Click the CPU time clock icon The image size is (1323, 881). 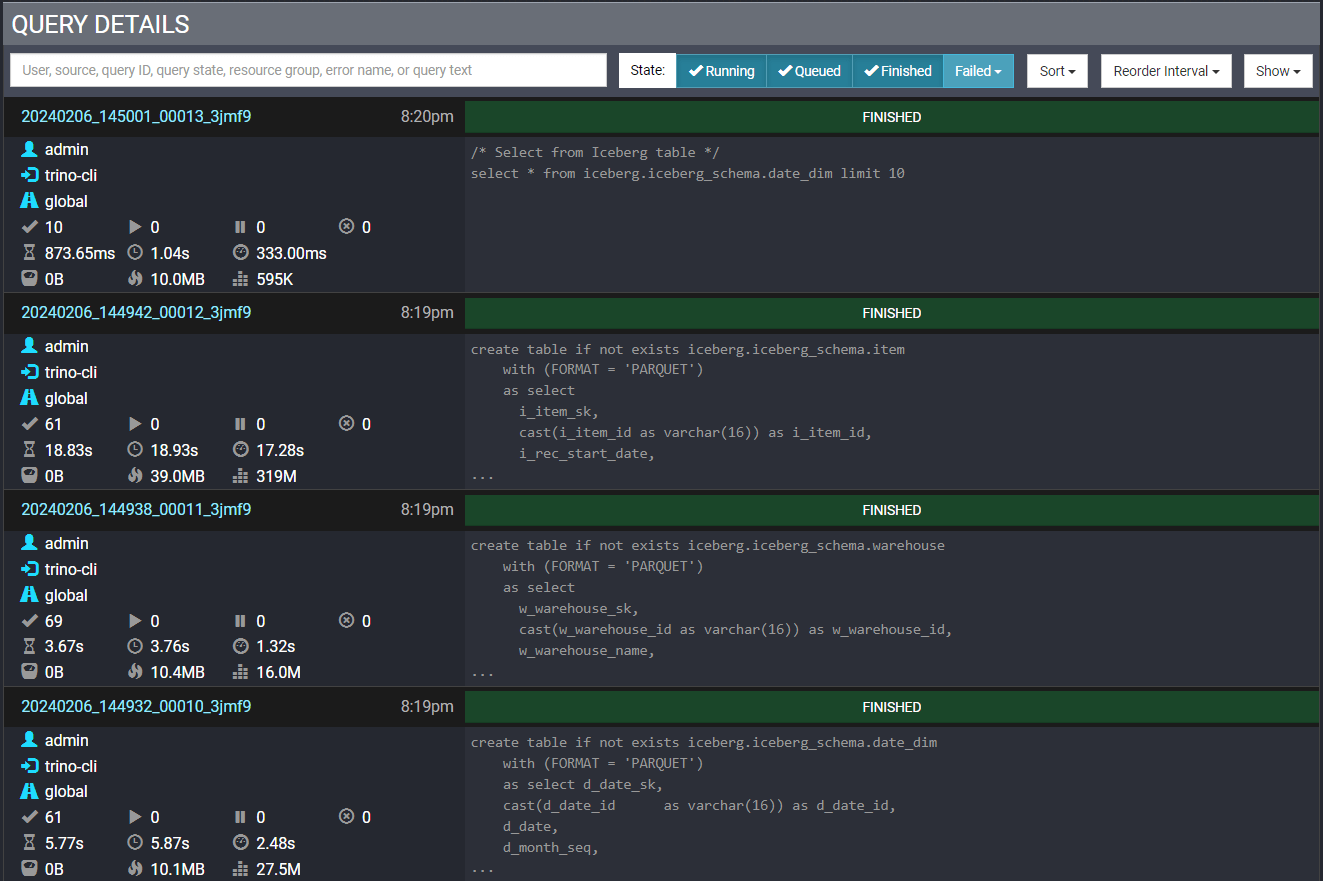[134, 253]
